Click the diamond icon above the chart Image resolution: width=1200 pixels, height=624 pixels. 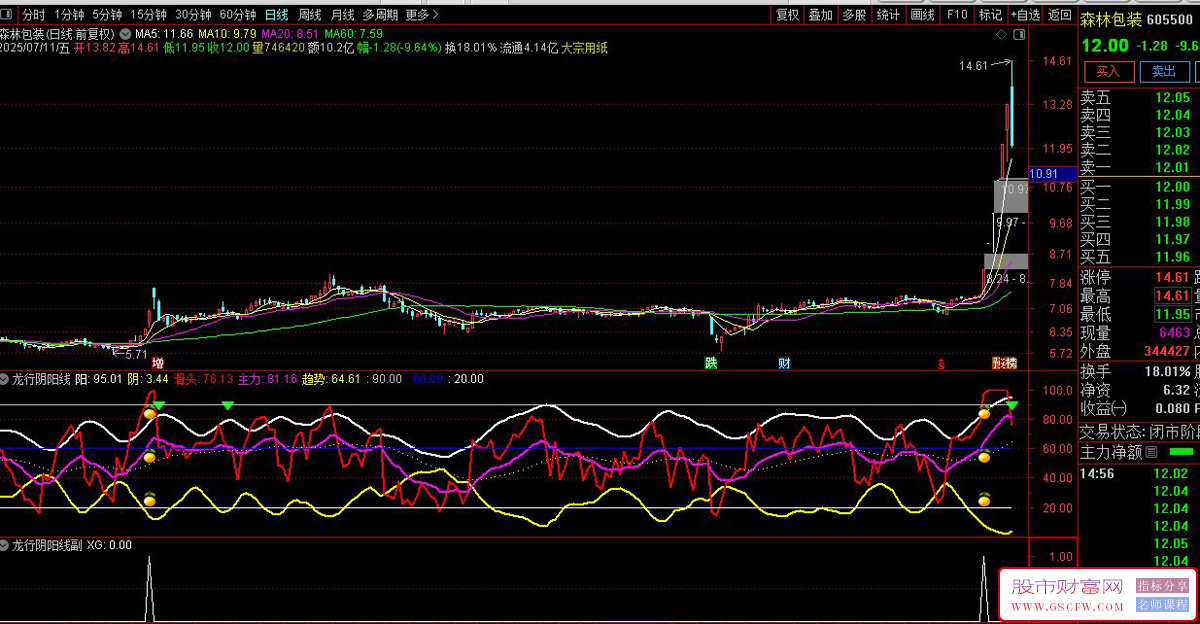click(1002, 35)
